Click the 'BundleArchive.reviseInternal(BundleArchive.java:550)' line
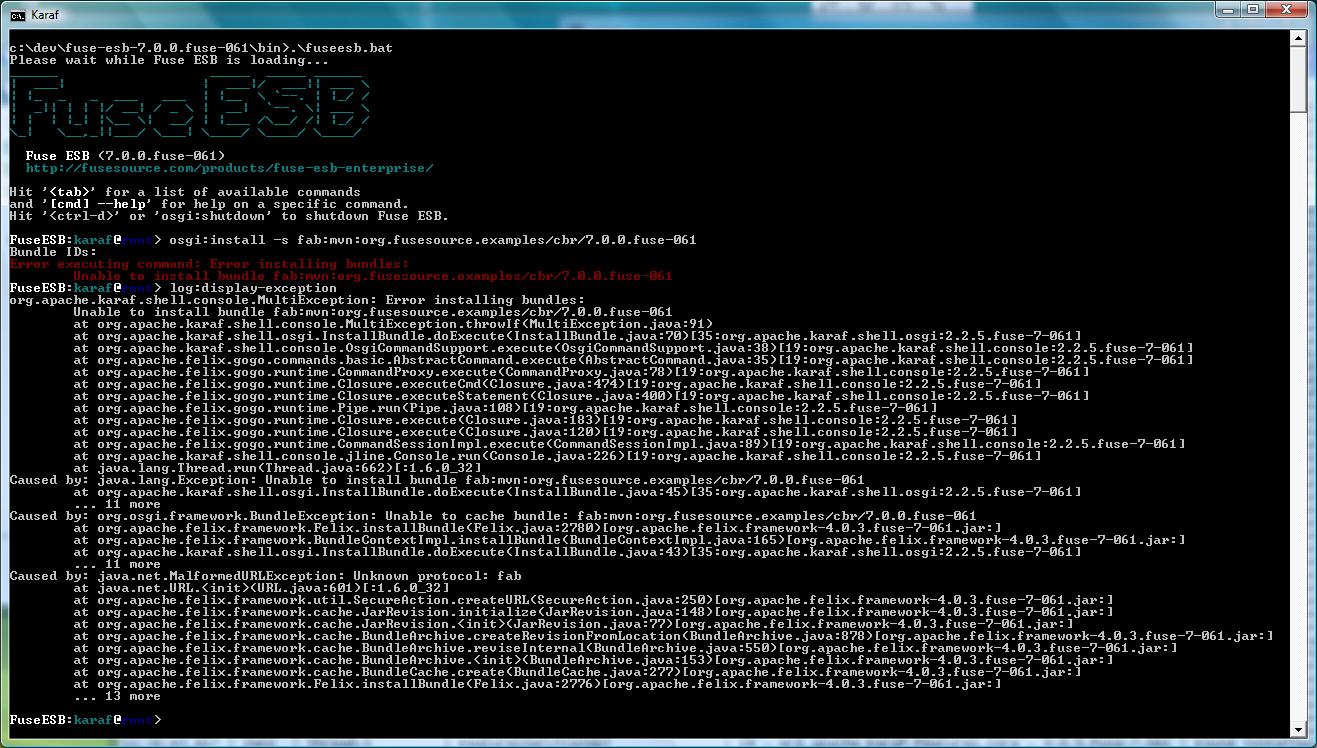 625,648
